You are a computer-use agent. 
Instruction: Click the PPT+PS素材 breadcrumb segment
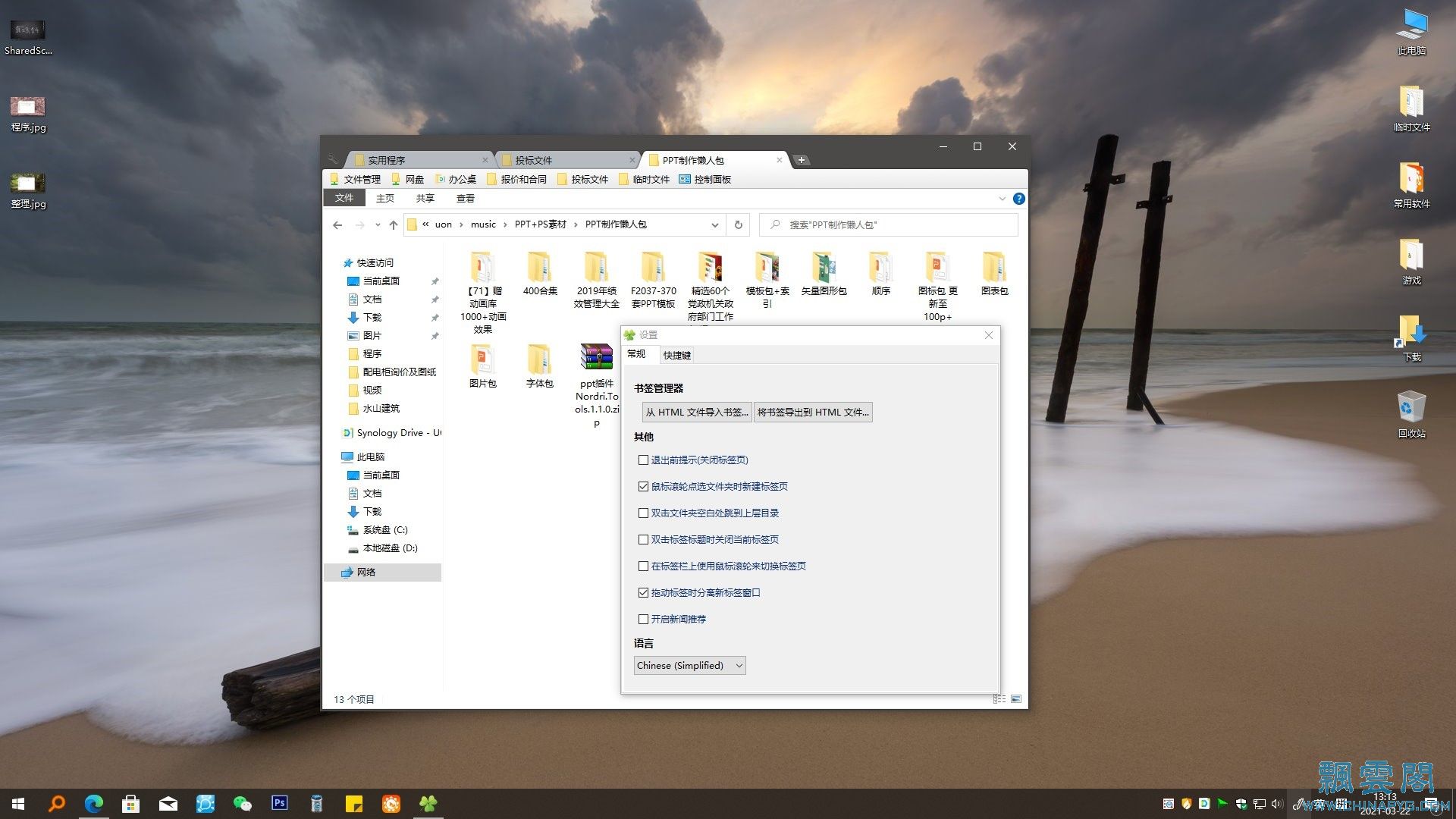[x=540, y=224]
